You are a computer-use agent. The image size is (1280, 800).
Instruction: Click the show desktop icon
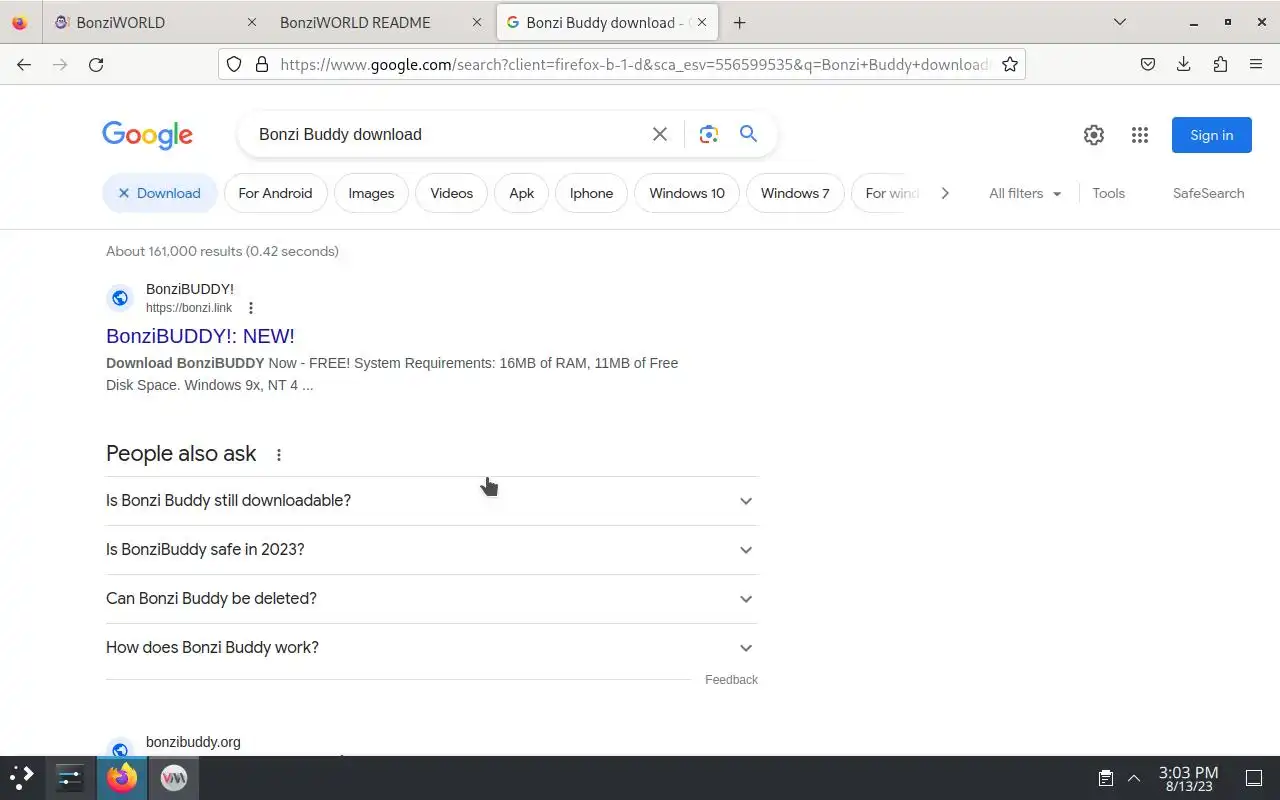1254,777
